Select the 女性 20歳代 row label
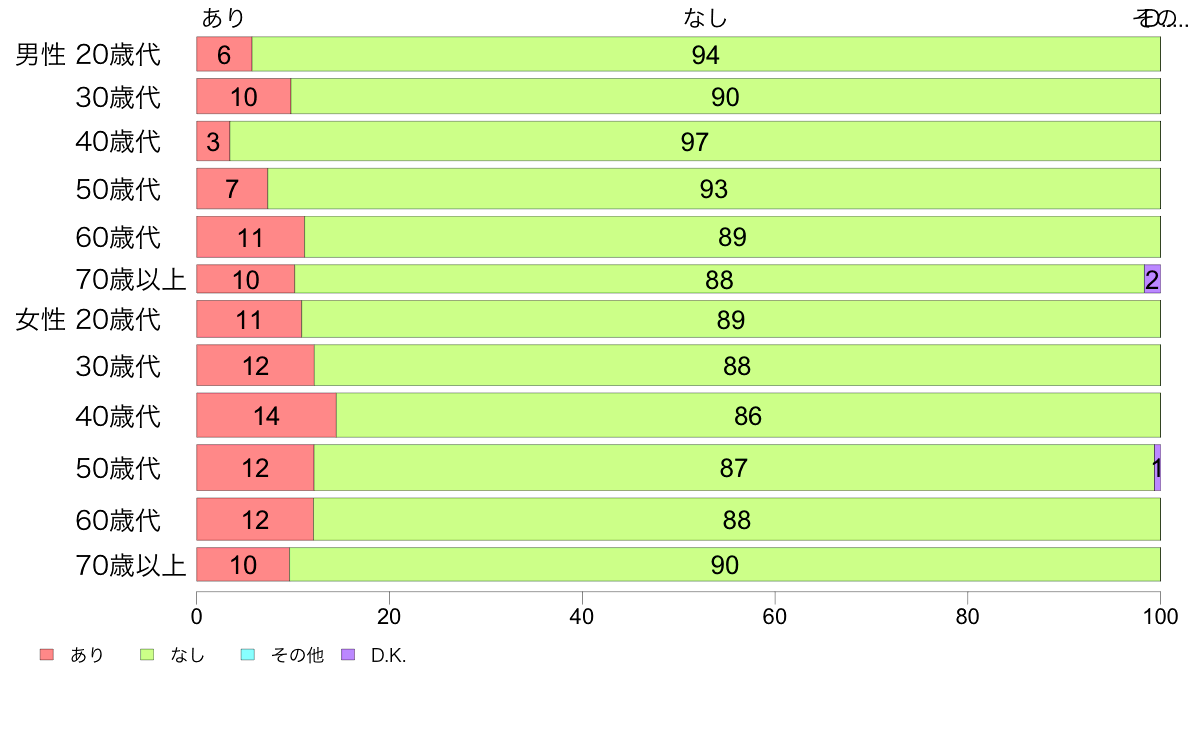 point(88,320)
